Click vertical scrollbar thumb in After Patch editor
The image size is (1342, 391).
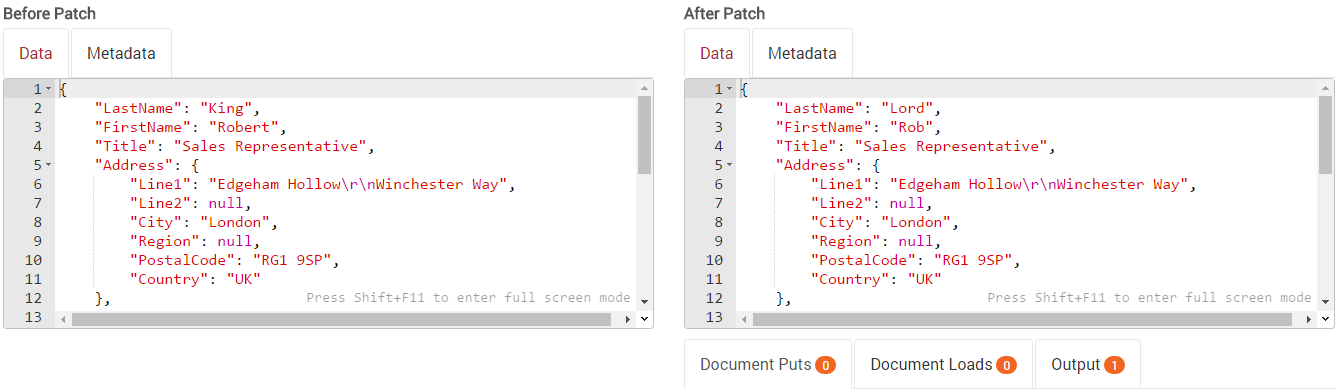click(1325, 135)
